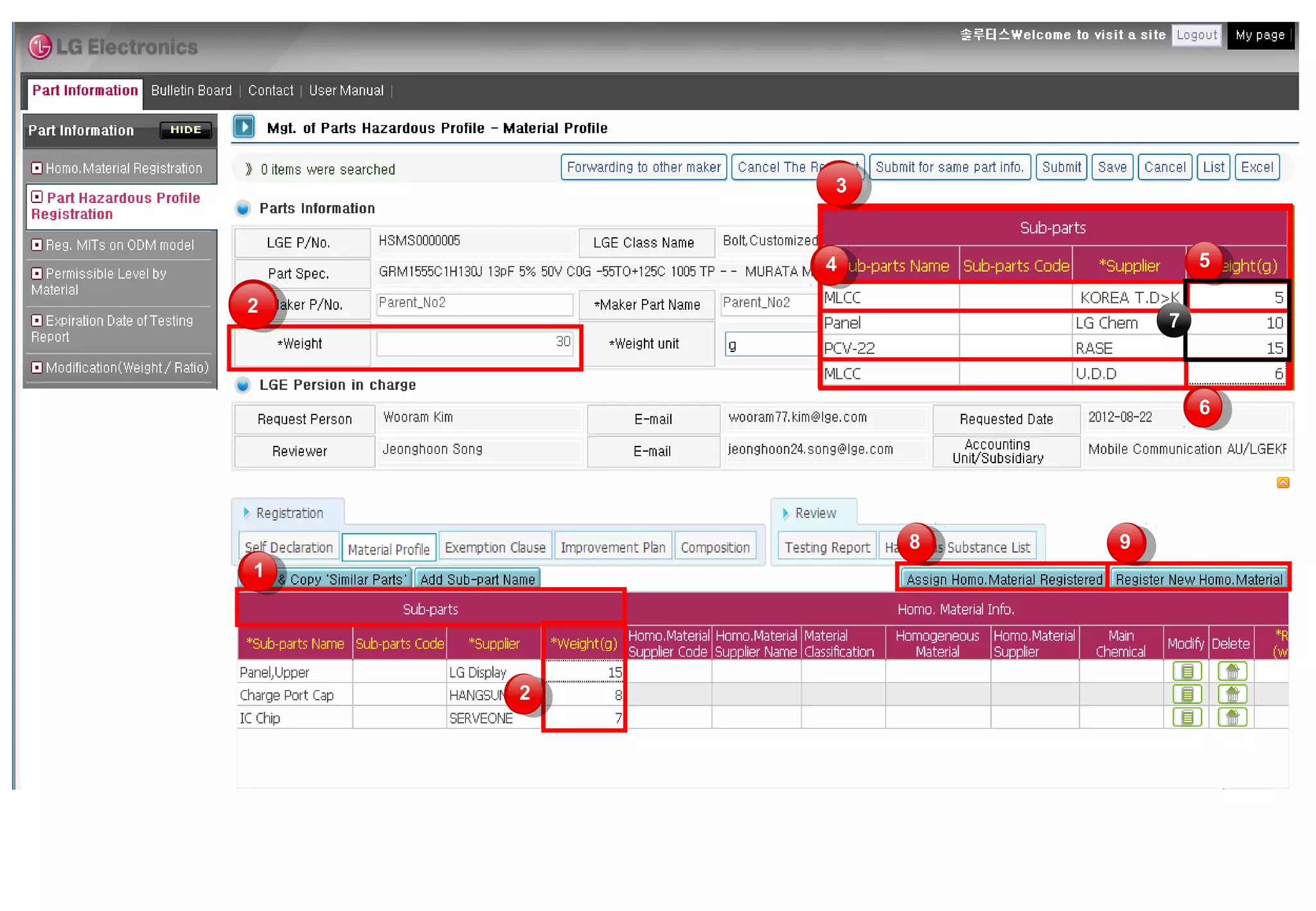Click the Weight input field
This screenshot has width=1316, height=911.
point(474,343)
